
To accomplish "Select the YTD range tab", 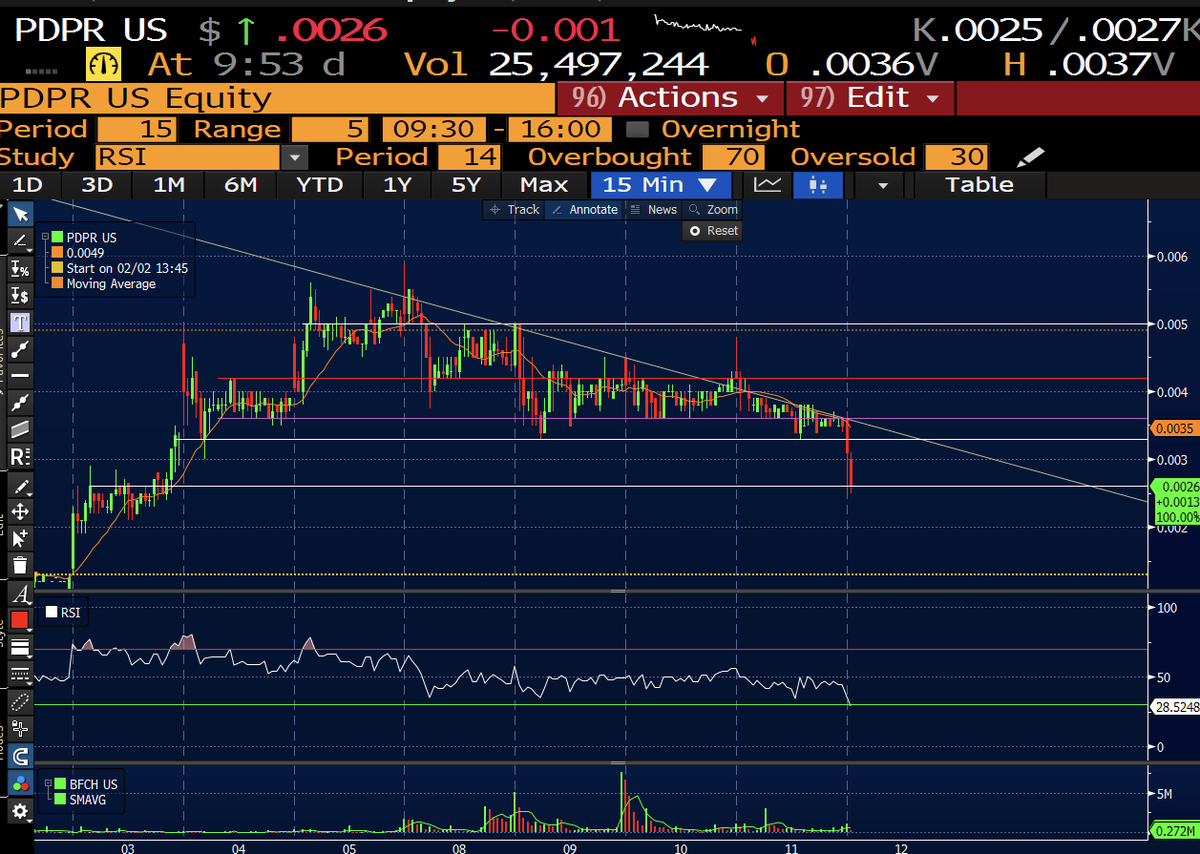I will [319, 185].
